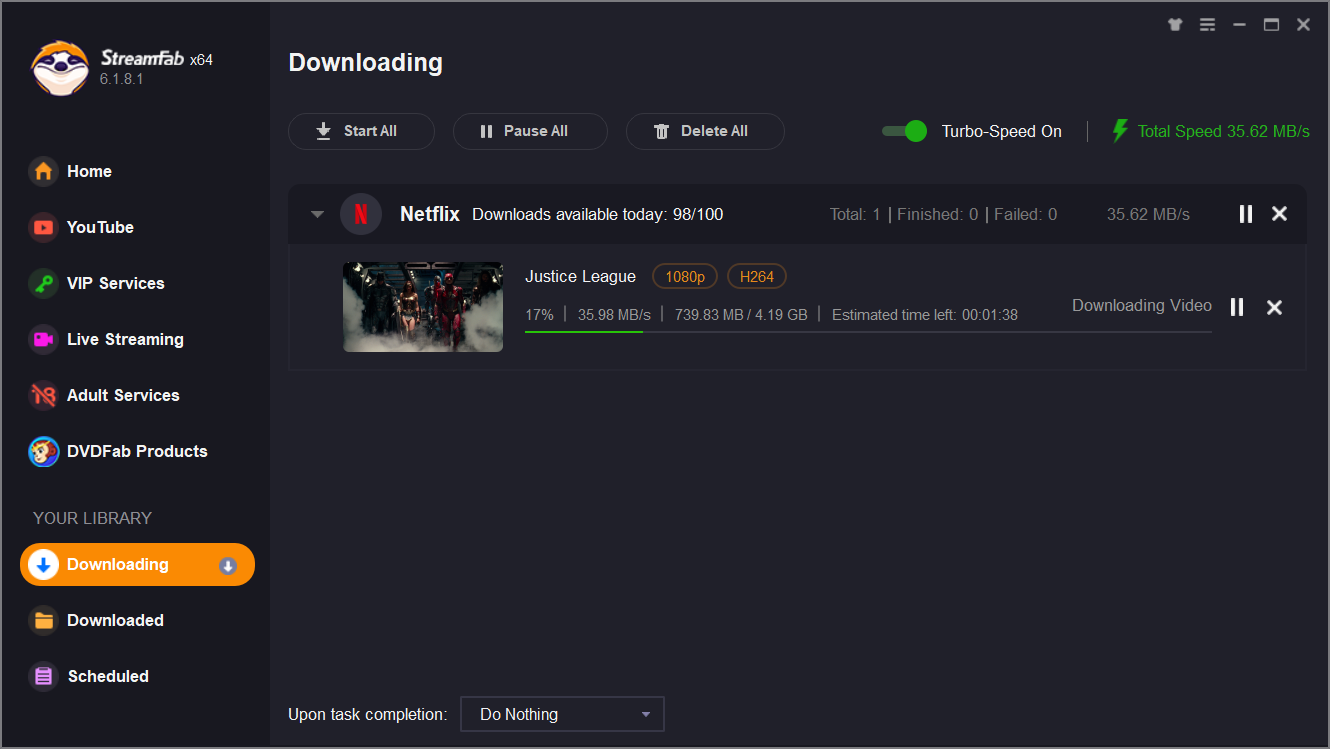Click the YOUR LIBRARY section label
Image resolution: width=1330 pixels, height=749 pixels.
click(92, 518)
